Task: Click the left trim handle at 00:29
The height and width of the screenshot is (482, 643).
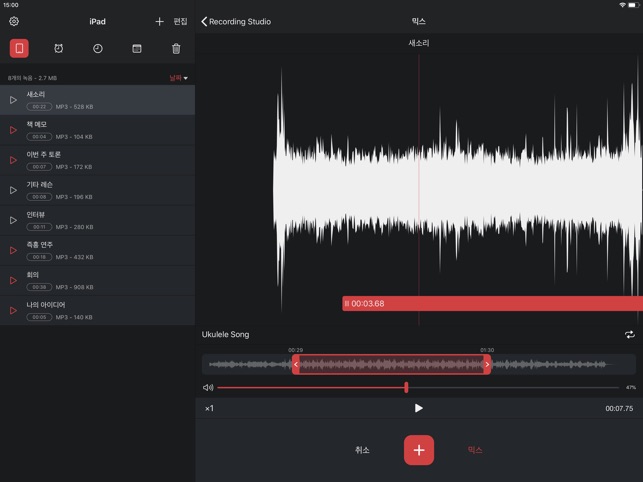Action: pos(296,364)
